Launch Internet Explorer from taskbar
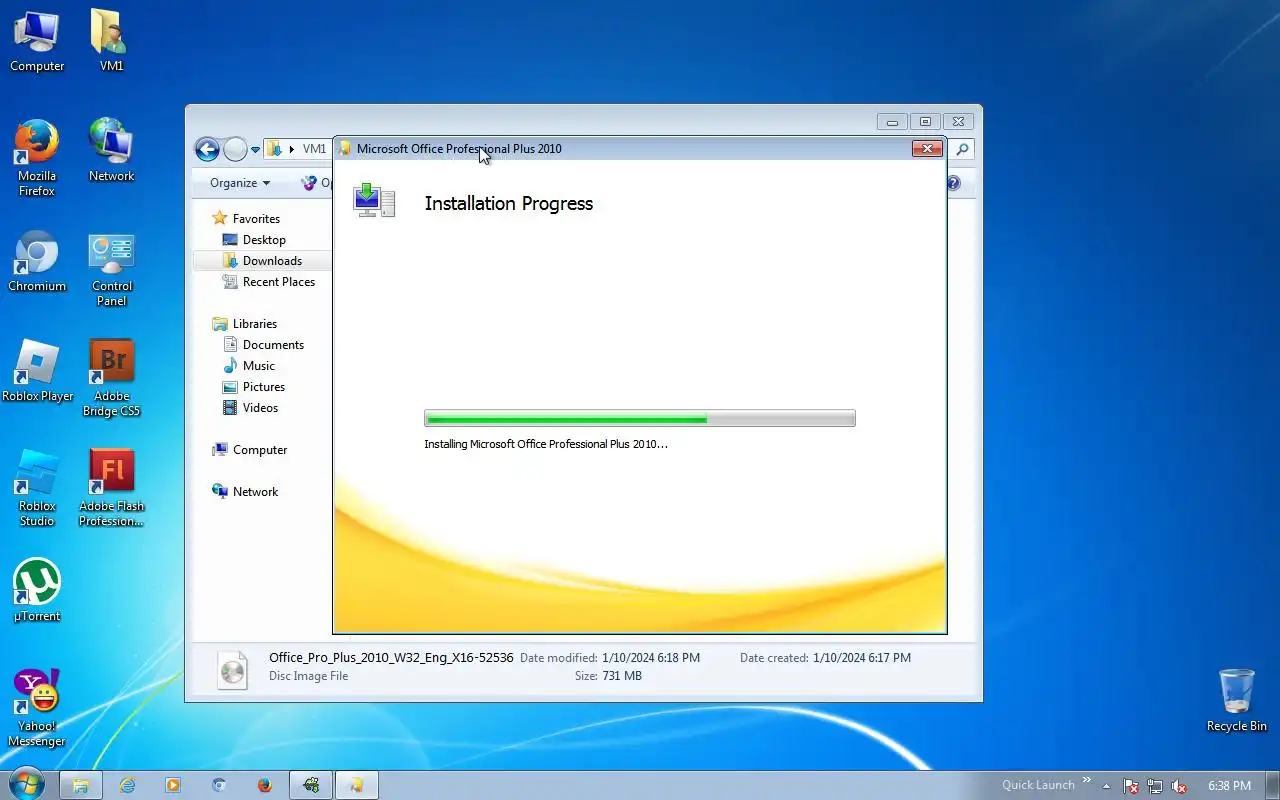 click(x=127, y=785)
